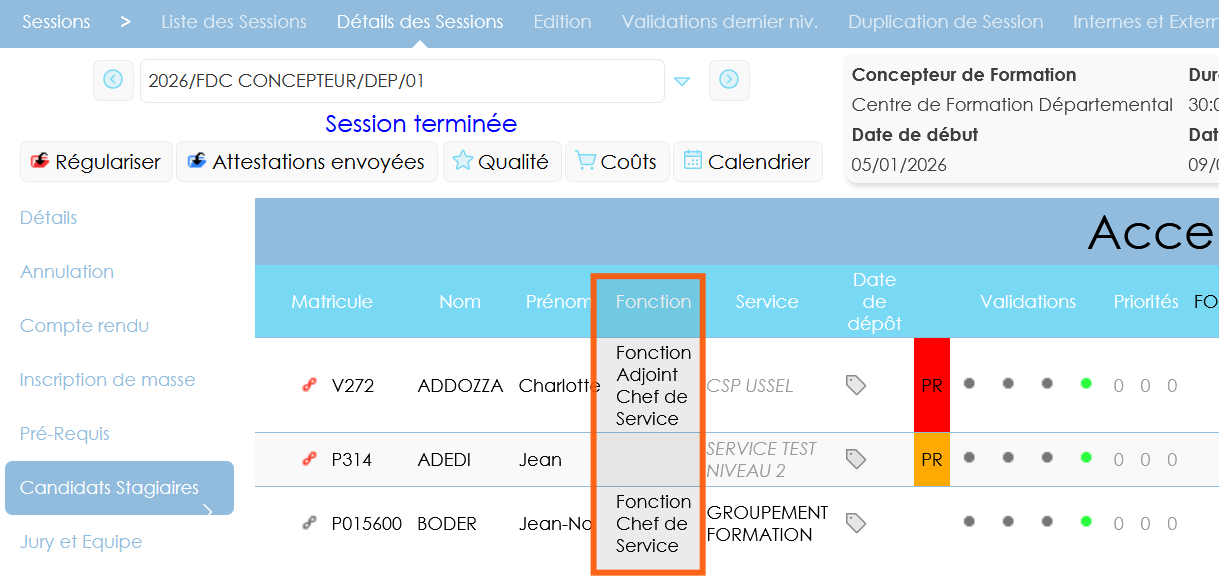Click the tag icon in ADDOZZA's row
Image resolution: width=1219 pixels, height=576 pixels.
[855, 385]
